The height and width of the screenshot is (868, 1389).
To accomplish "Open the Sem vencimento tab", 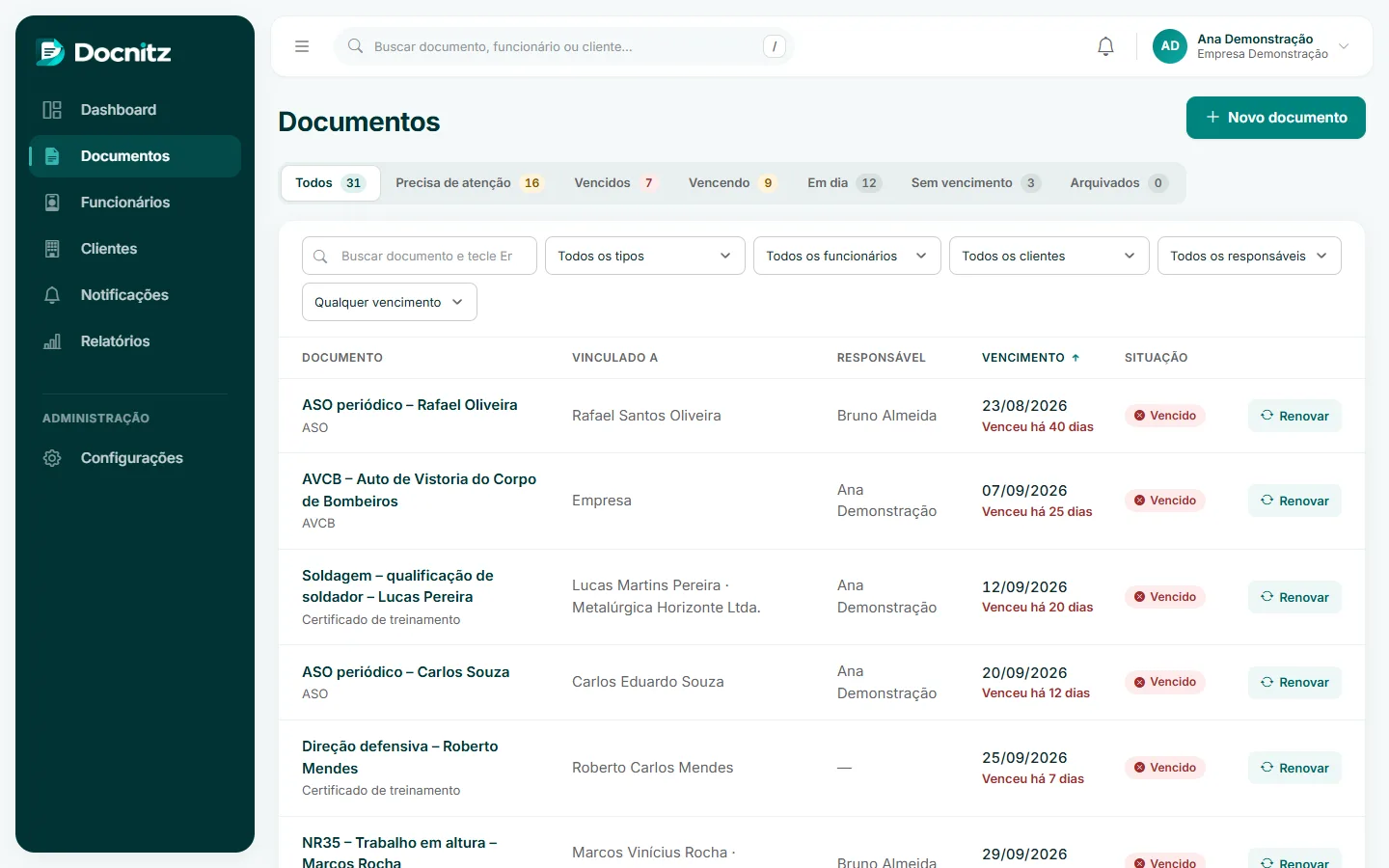I will click(976, 183).
